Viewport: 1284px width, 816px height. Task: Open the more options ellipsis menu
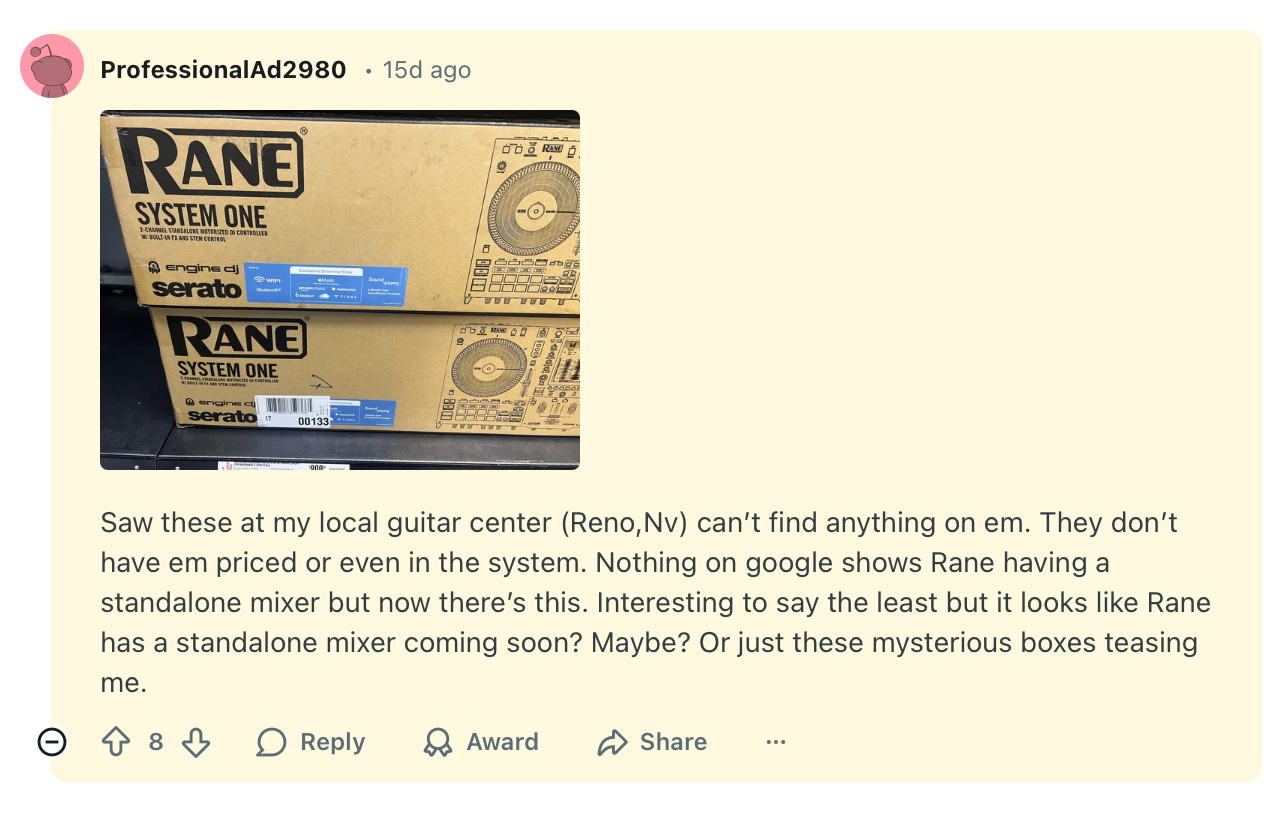coord(776,742)
